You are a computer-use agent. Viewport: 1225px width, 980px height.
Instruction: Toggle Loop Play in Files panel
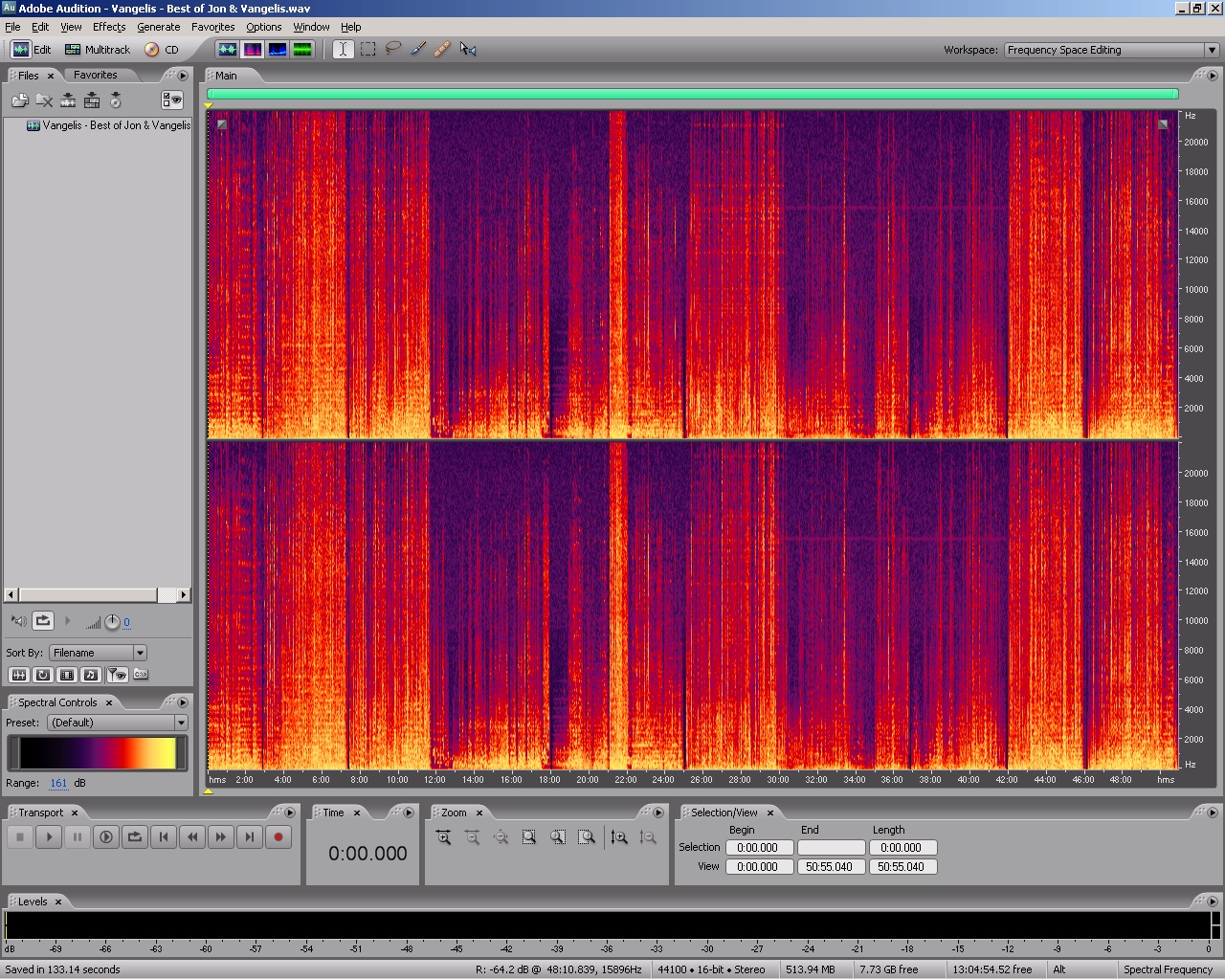43,621
